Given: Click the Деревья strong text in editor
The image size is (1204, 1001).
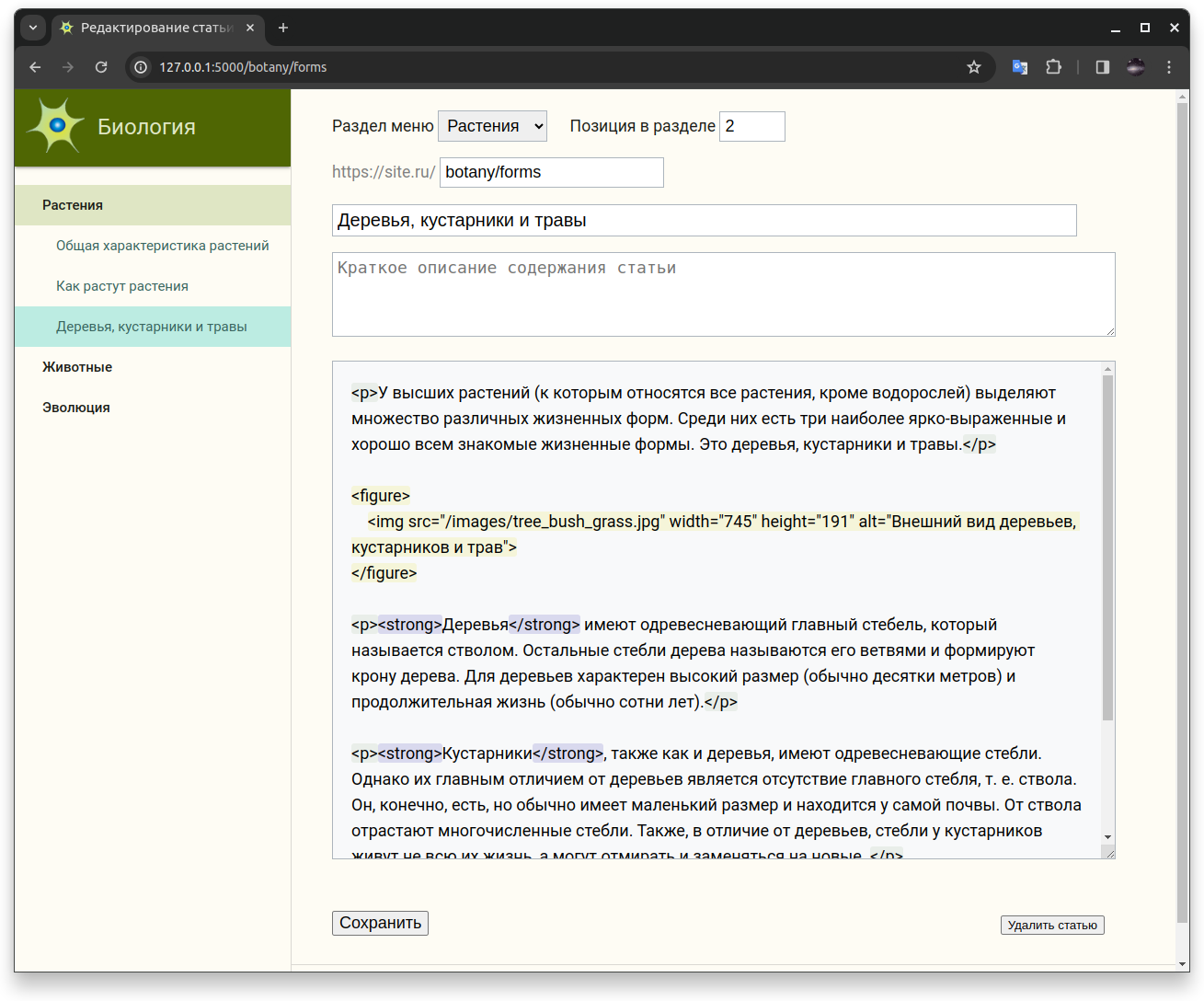Looking at the screenshot, I should (x=476, y=625).
